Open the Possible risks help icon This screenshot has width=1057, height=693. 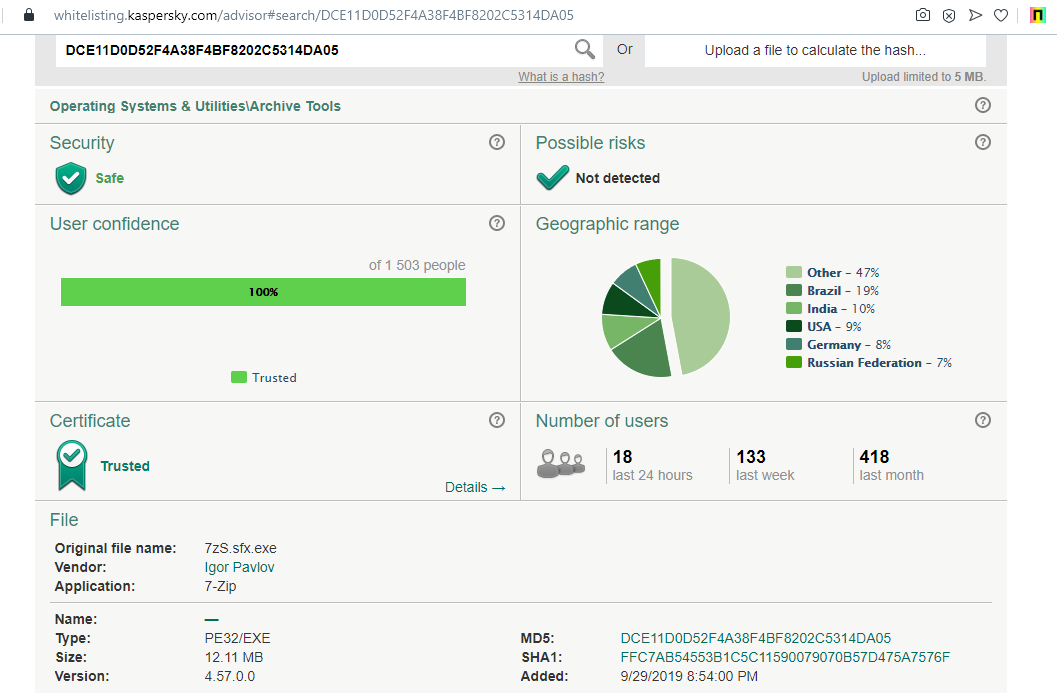click(x=983, y=142)
